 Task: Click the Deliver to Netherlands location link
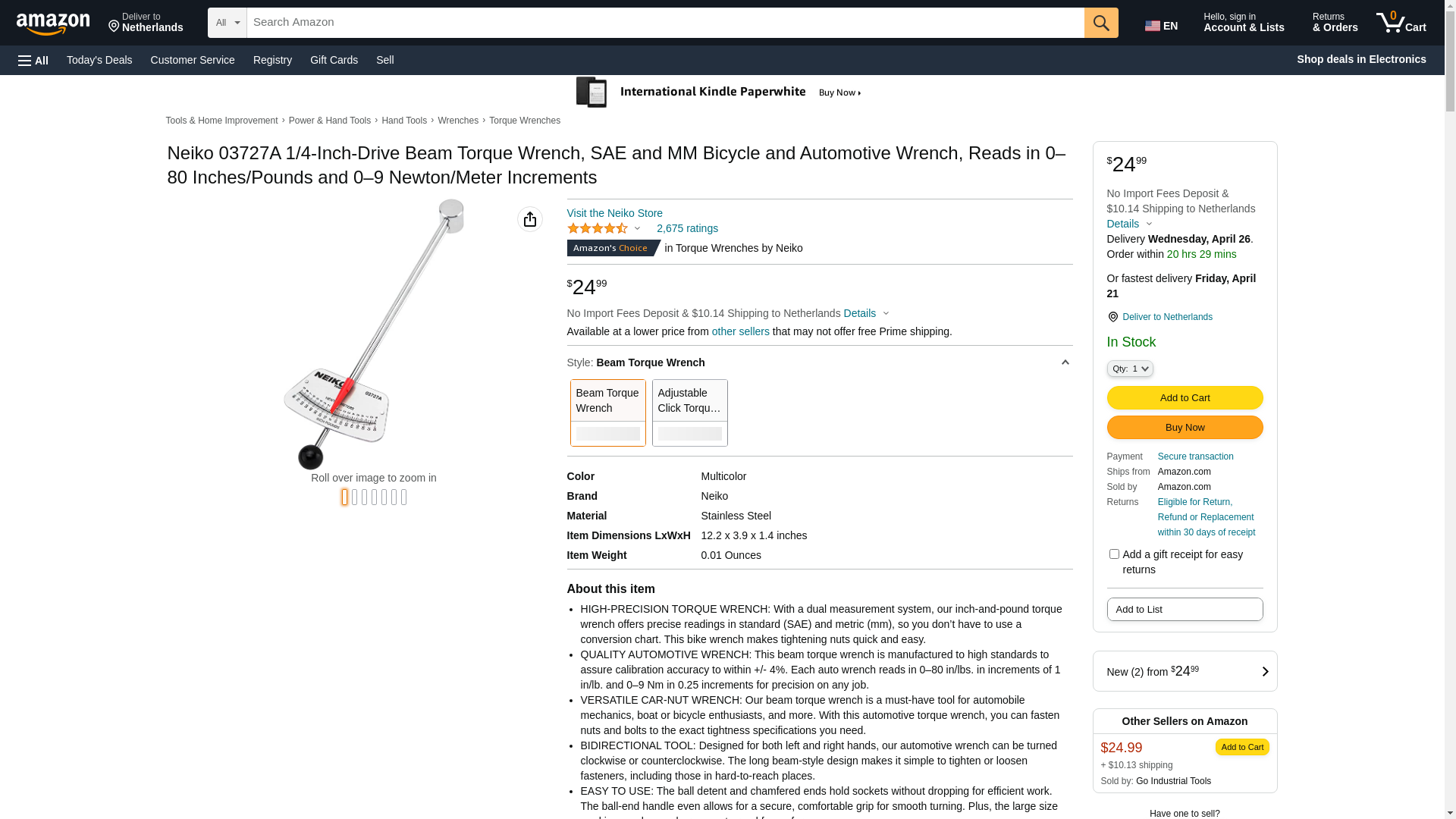coord(1167,317)
